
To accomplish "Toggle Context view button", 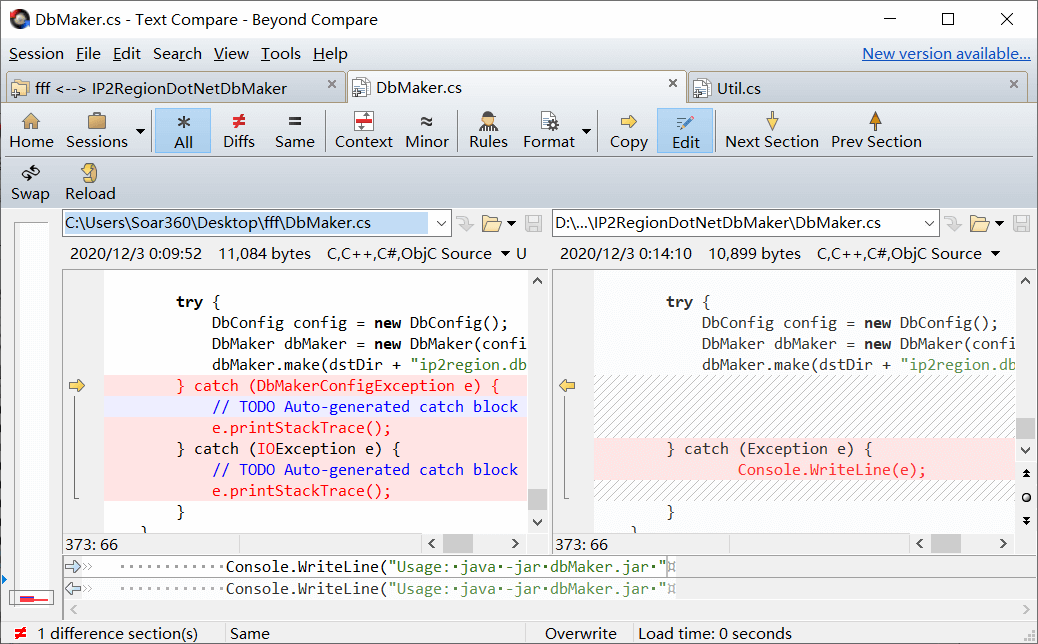I will pyautogui.click(x=363, y=130).
